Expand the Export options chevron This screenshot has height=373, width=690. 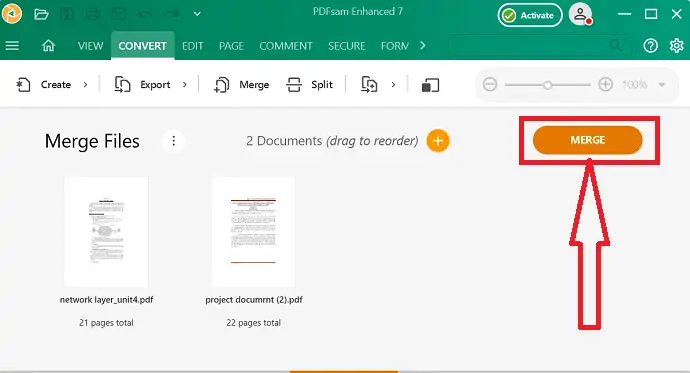pyautogui.click(x=185, y=84)
